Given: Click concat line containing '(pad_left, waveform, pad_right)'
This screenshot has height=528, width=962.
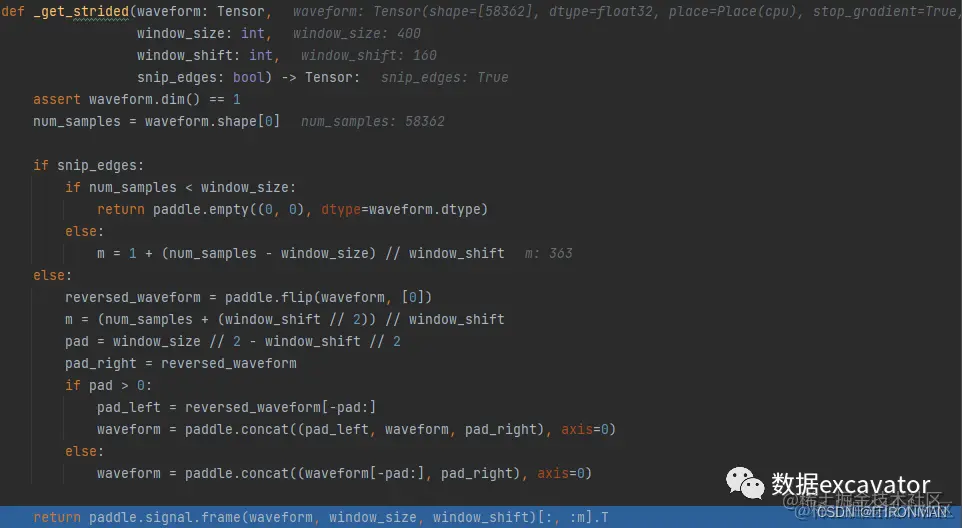Looking at the screenshot, I should click(x=356, y=430).
